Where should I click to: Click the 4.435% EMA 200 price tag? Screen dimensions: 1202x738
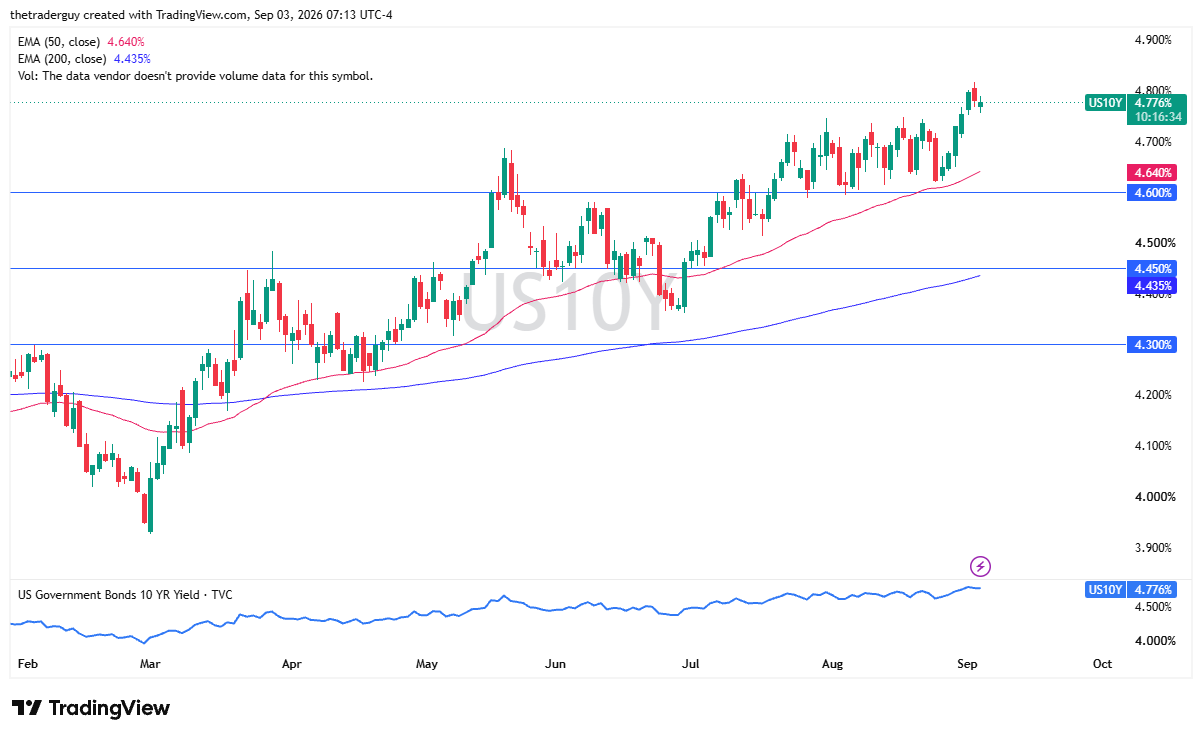pos(1153,286)
